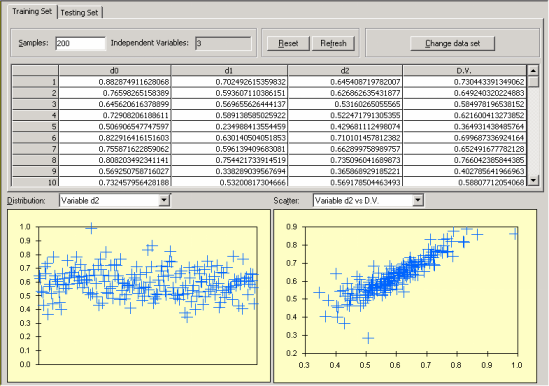Click cell 0.58807712054068
Screen dimensions: 549x386
pos(464,182)
